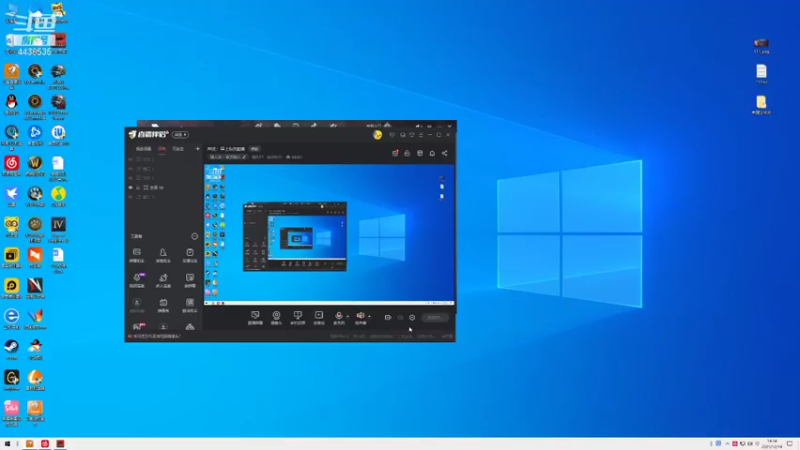800x450 pixels.
Task: Open the toolbox tool with red badge
Action: coord(137,326)
